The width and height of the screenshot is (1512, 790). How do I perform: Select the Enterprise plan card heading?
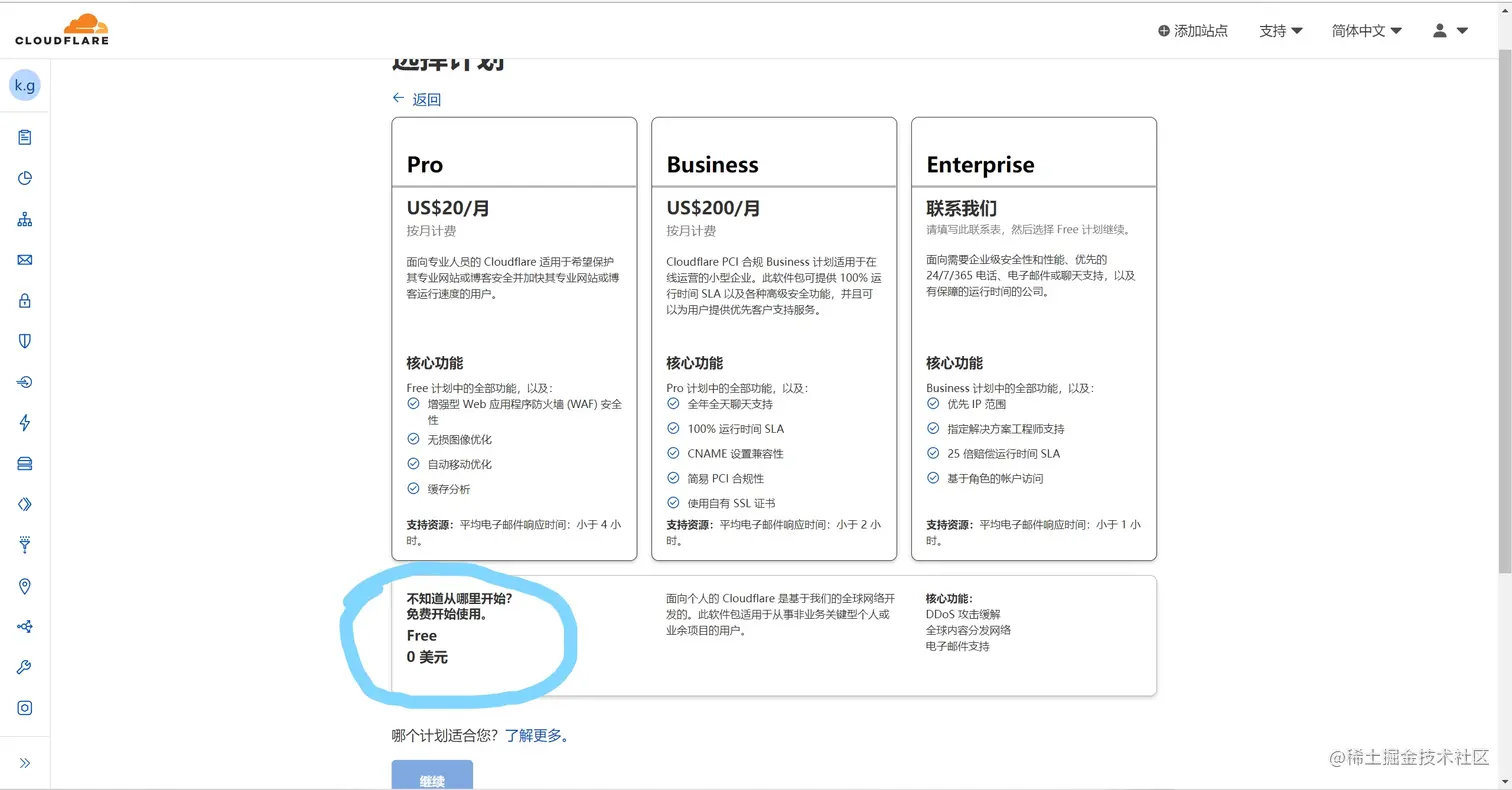click(x=980, y=165)
